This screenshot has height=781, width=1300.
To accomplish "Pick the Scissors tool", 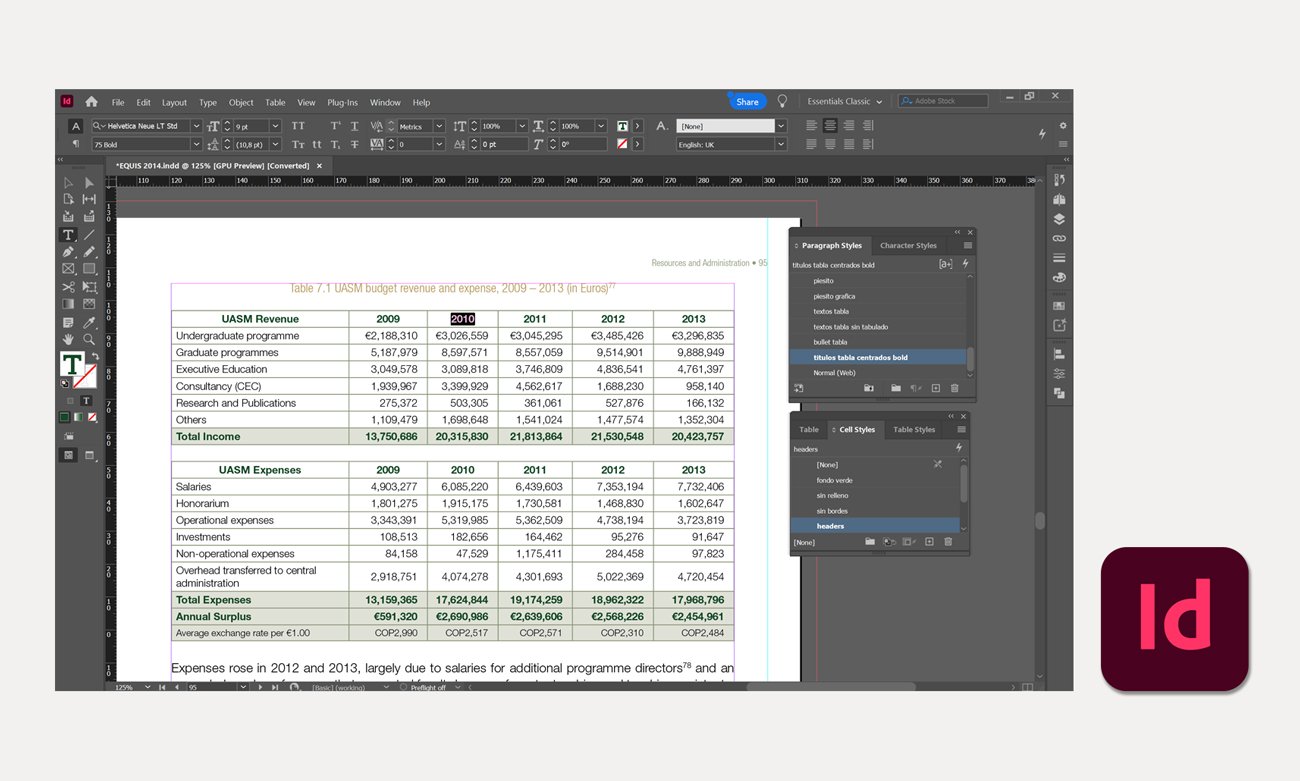I will [x=68, y=287].
